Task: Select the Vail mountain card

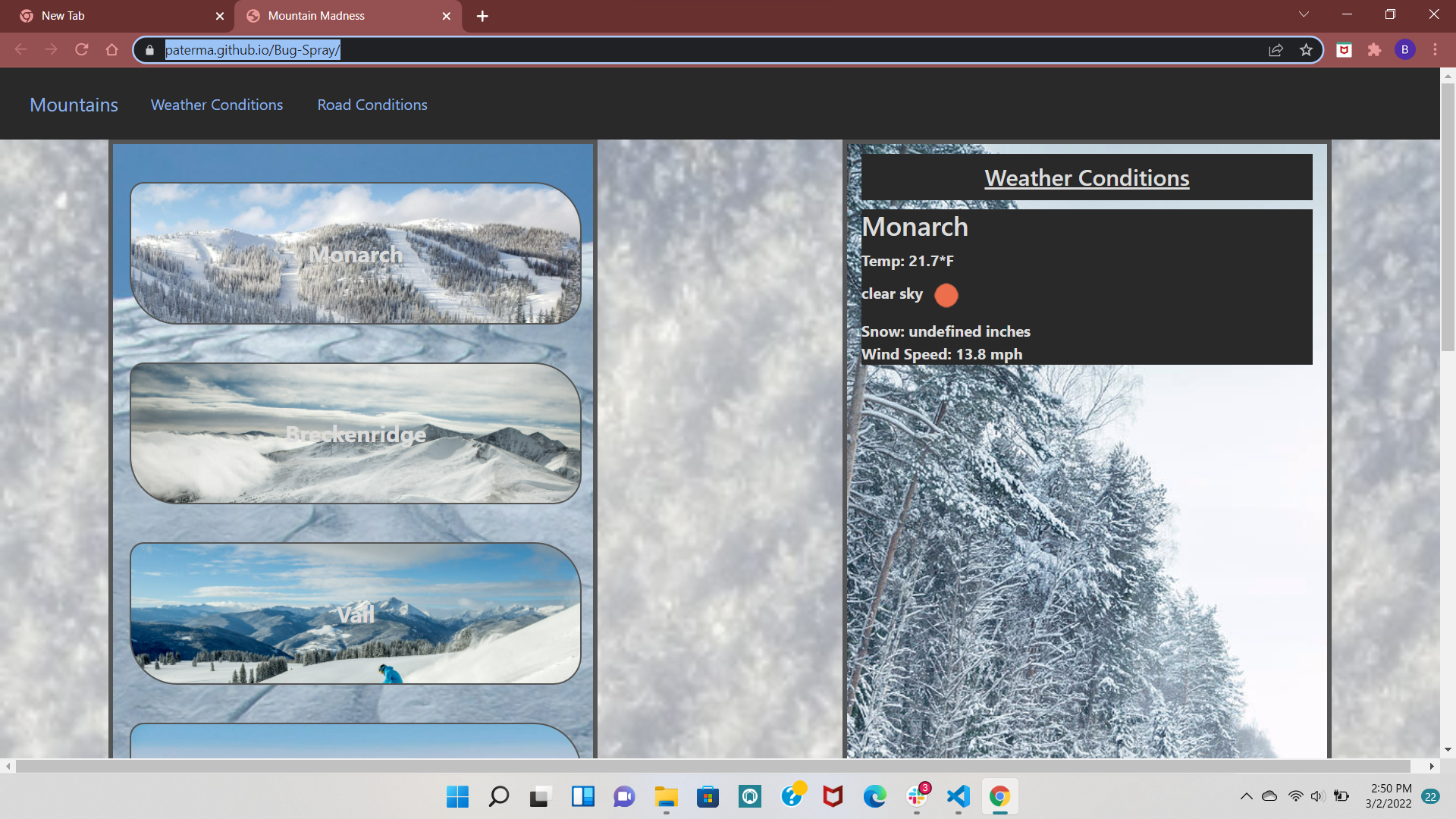Action: click(356, 613)
